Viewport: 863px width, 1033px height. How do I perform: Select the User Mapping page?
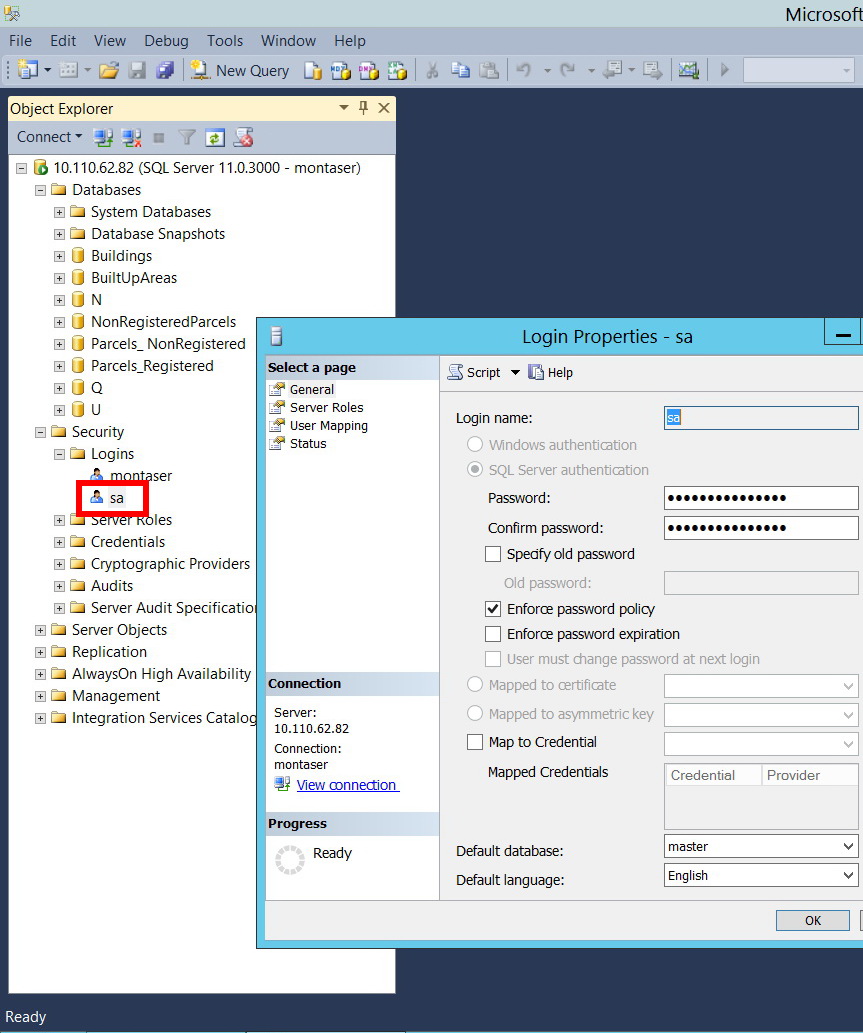coord(329,426)
